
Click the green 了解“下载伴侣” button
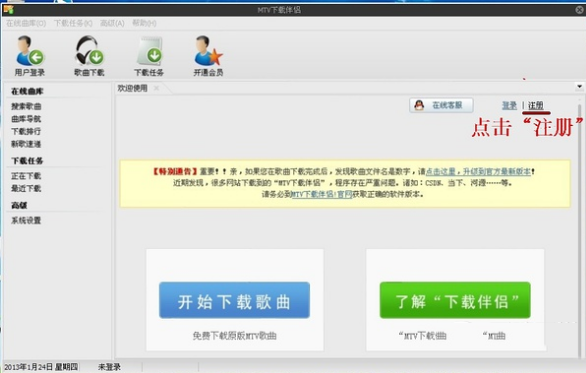coord(455,300)
